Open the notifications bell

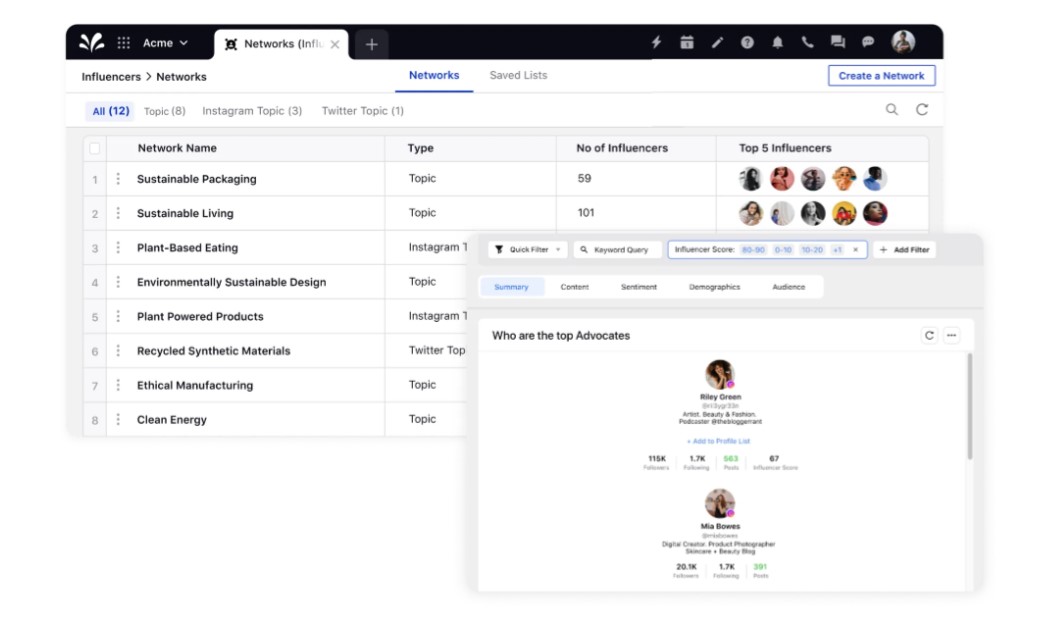pyautogui.click(x=777, y=43)
